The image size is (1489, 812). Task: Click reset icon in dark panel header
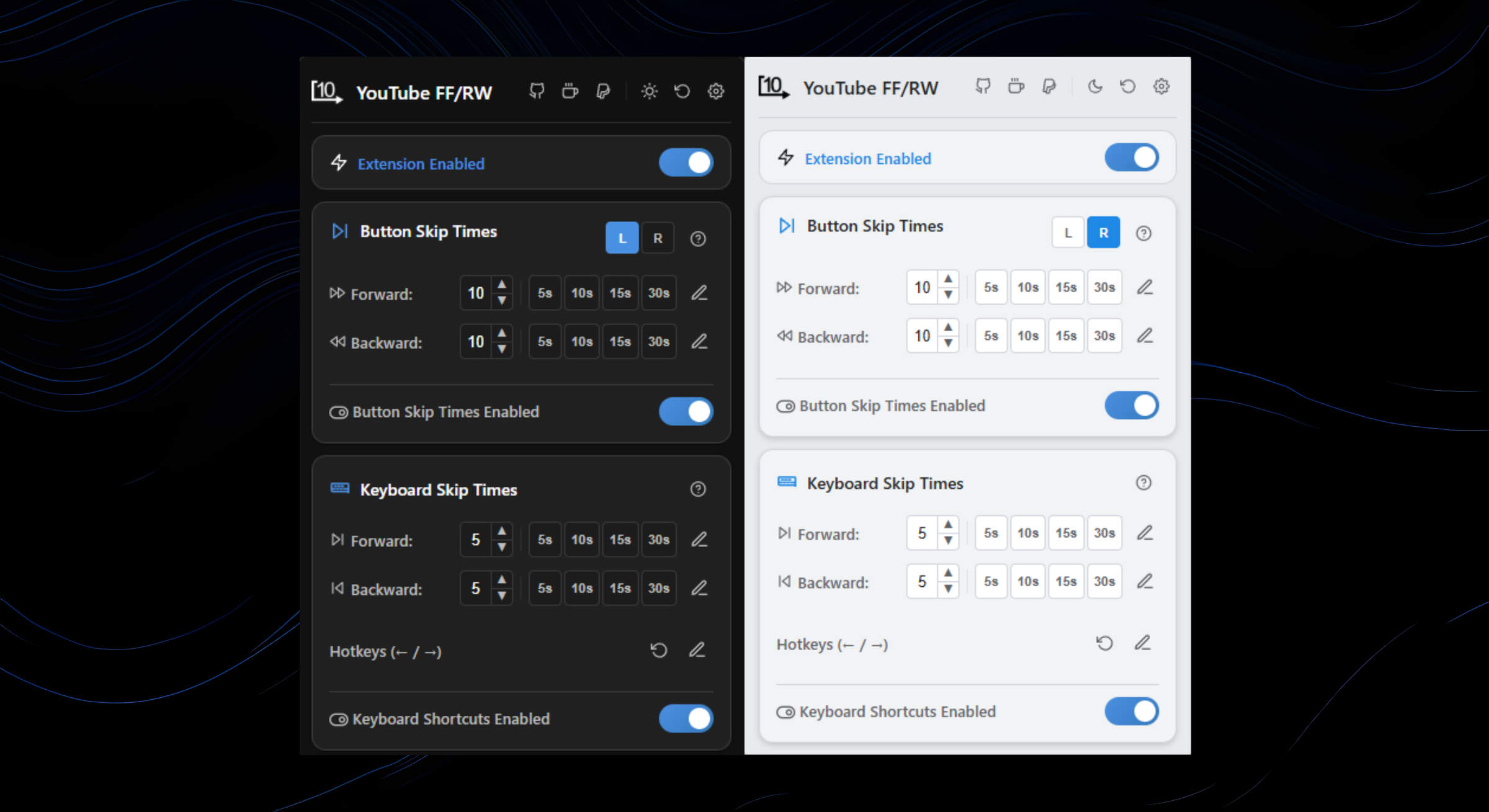point(682,92)
